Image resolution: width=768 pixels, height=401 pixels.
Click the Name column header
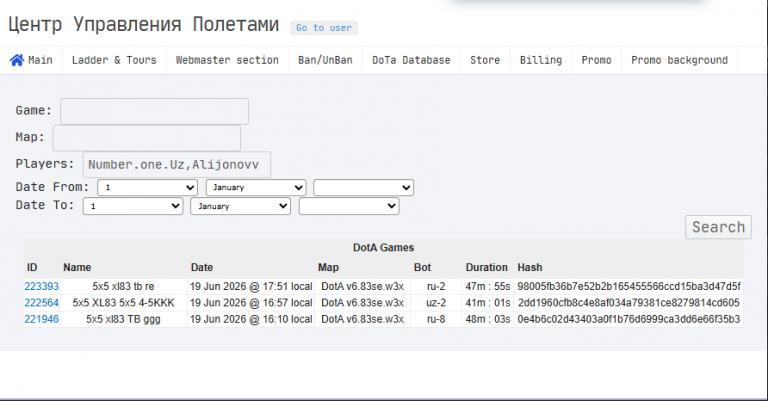[77, 267]
